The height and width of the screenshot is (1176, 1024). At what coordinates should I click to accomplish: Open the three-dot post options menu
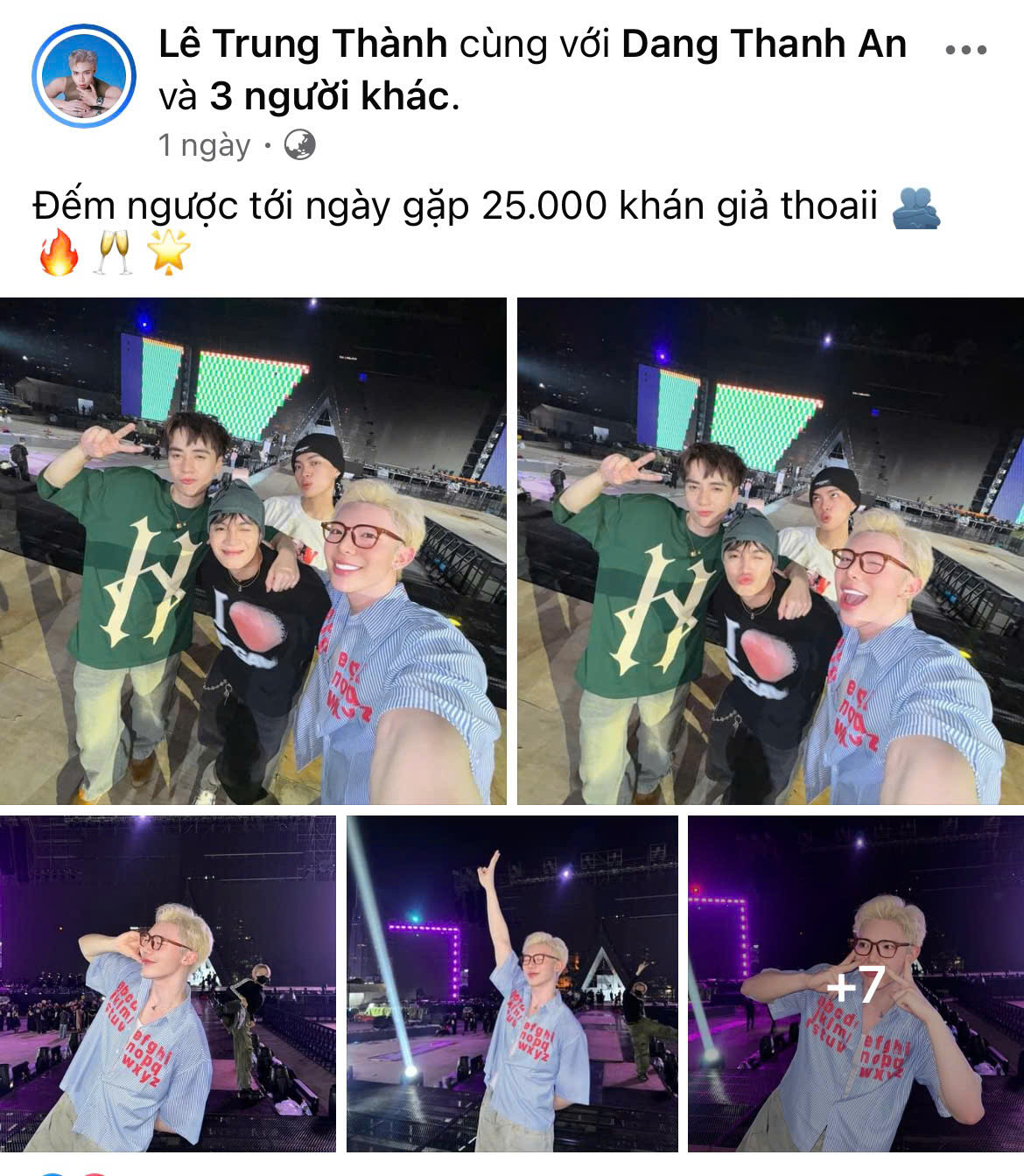[x=966, y=49]
